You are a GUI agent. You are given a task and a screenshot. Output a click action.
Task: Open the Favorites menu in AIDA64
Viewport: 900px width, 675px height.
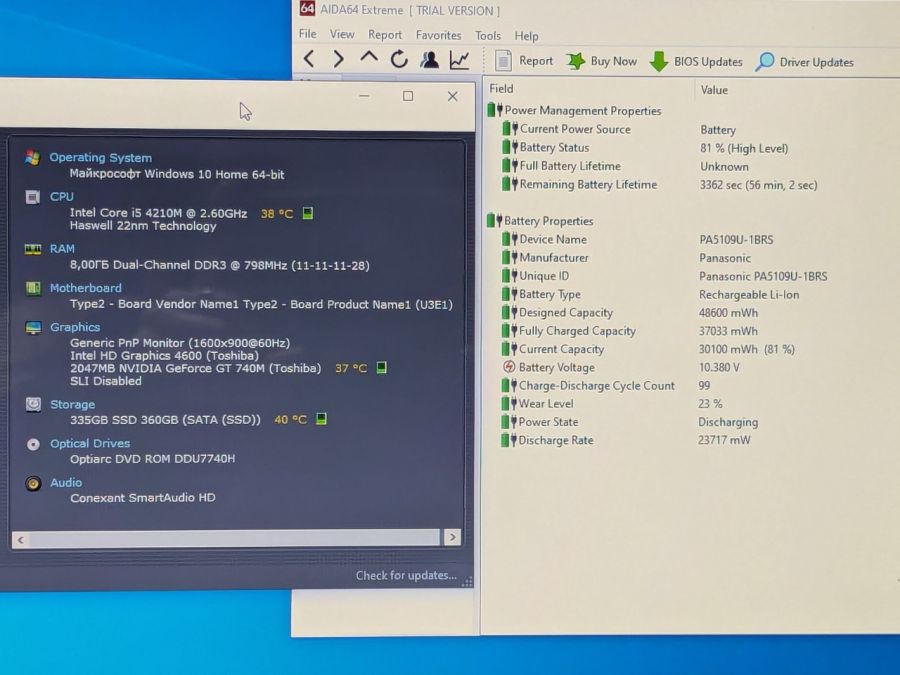[x=439, y=36]
